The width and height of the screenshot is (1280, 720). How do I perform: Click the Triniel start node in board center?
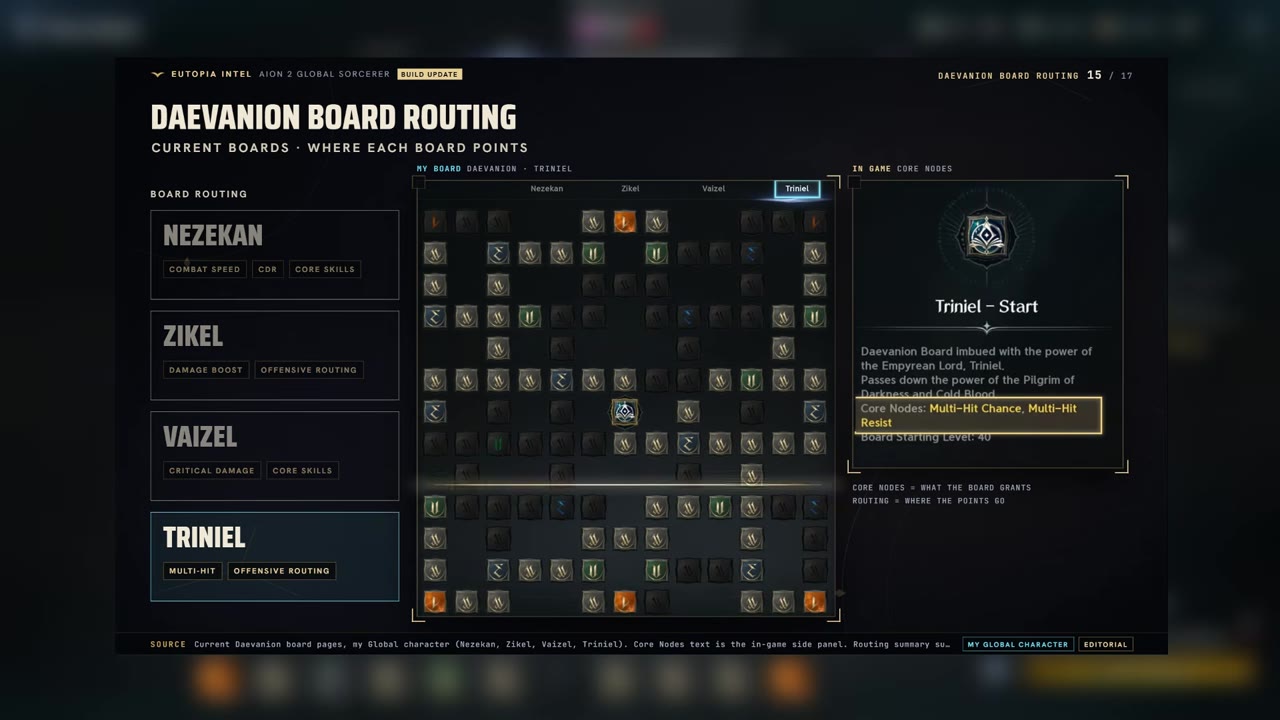coord(625,411)
